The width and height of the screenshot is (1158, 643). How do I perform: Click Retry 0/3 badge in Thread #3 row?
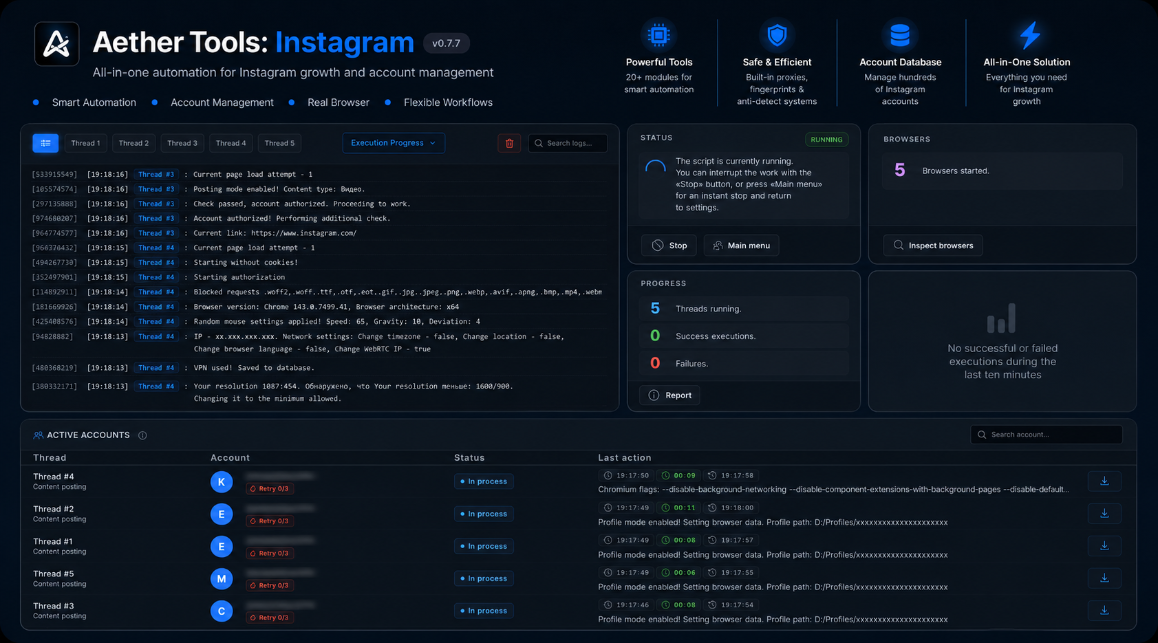point(270,618)
